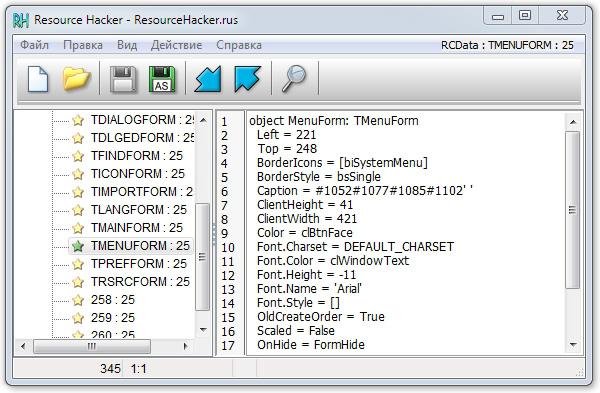Click star icon beside 259 : 25

tap(78, 318)
